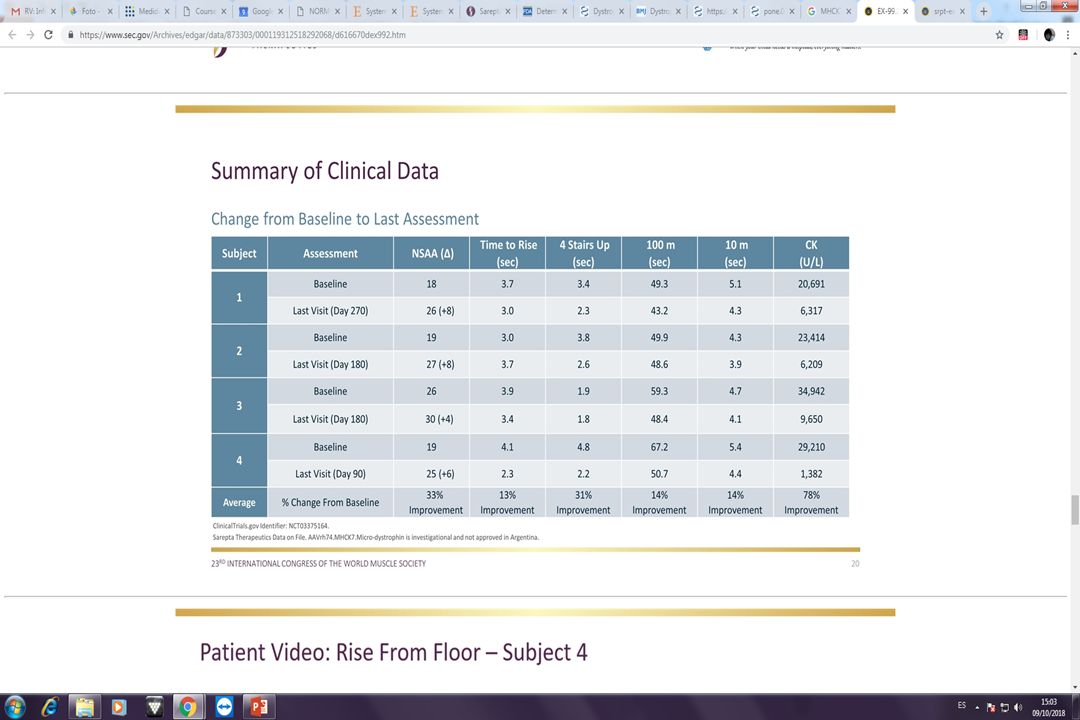The height and width of the screenshot is (720, 1080).
Task: Click the '% Change From Baseline' cell
Action: pyautogui.click(x=331, y=502)
